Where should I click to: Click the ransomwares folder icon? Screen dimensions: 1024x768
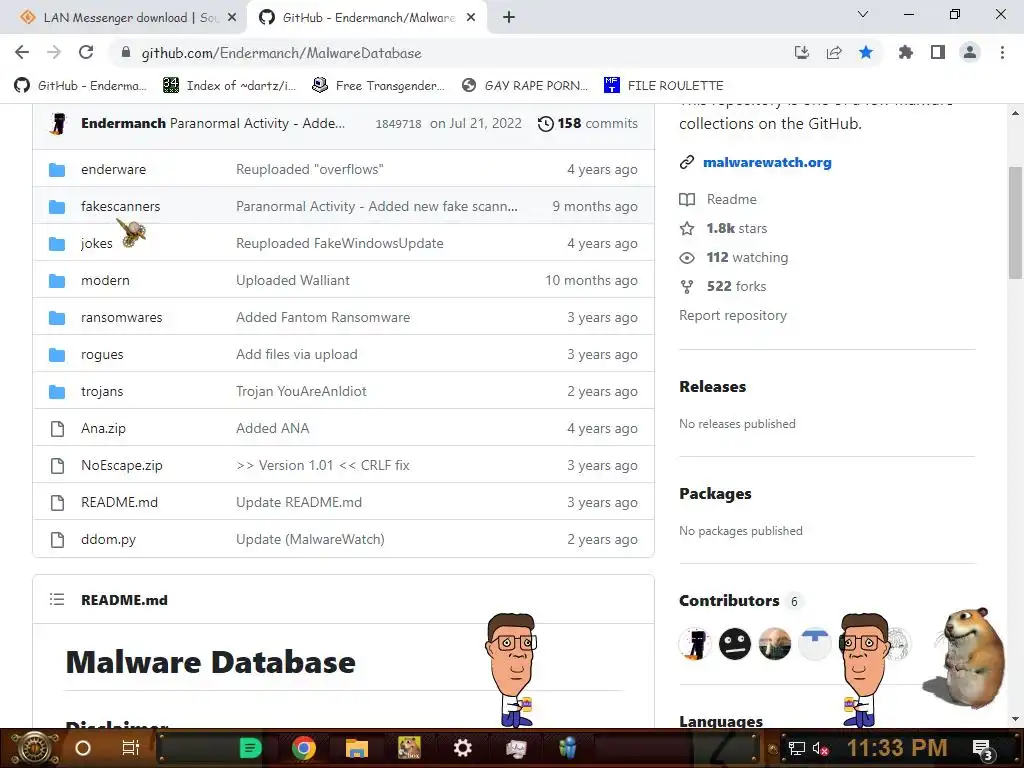point(57,318)
